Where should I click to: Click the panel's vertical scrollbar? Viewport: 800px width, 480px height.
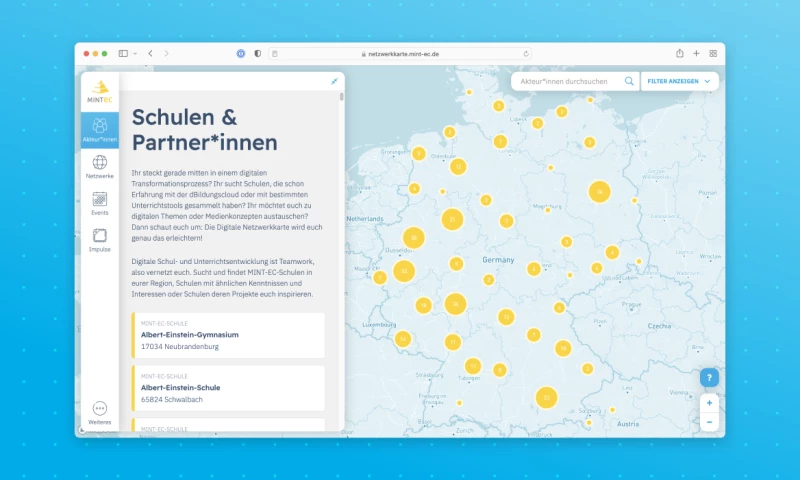[x=341, y=97]
